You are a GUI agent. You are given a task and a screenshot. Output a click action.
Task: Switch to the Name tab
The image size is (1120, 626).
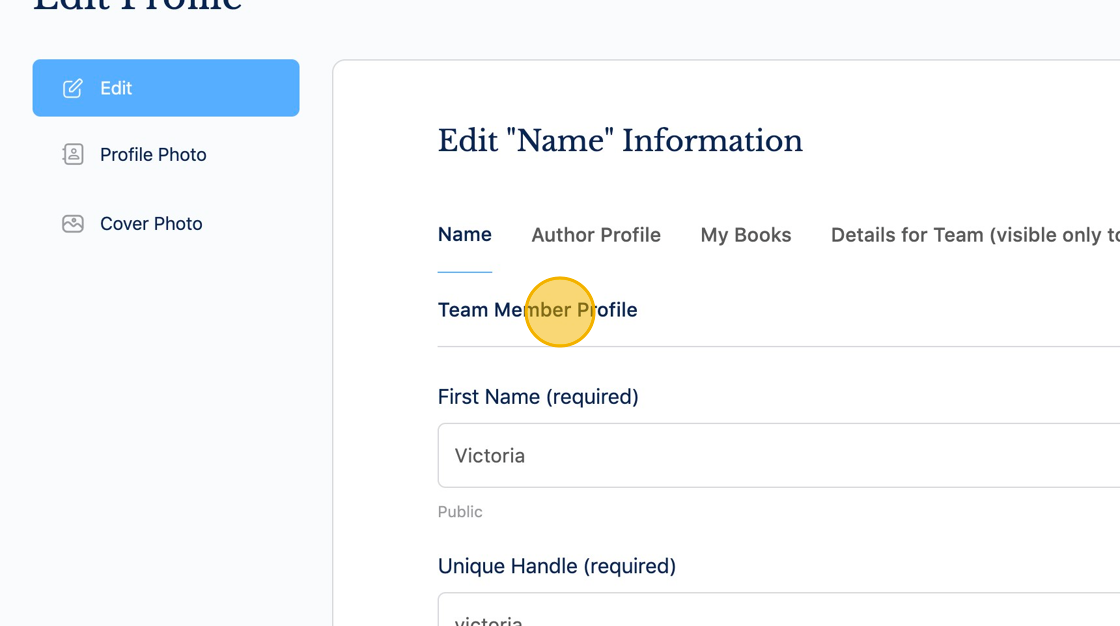coord(465,235)
